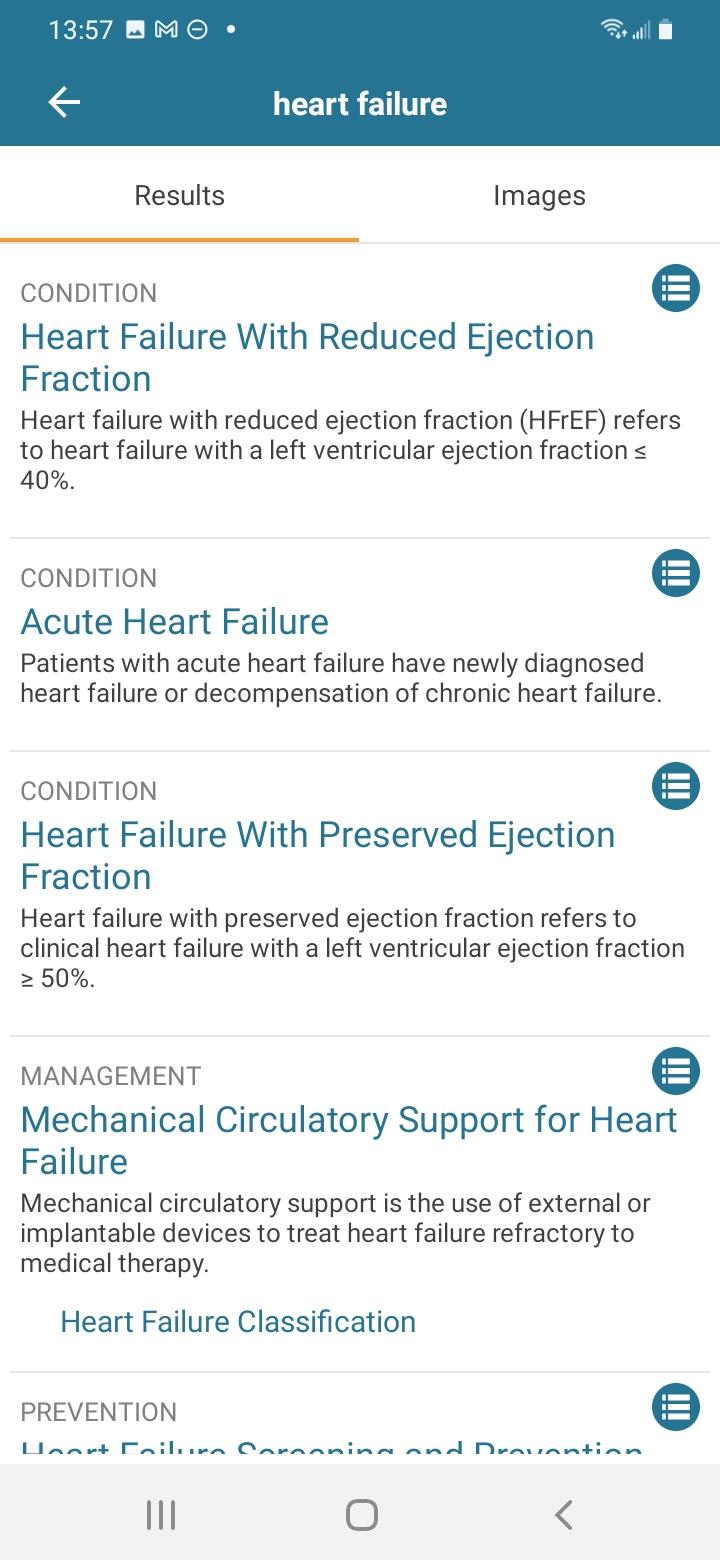The image size is (720, 1560).
Task: Open list icon for Mechanical Circulatory Support
Action: [x=675, y=1072]
